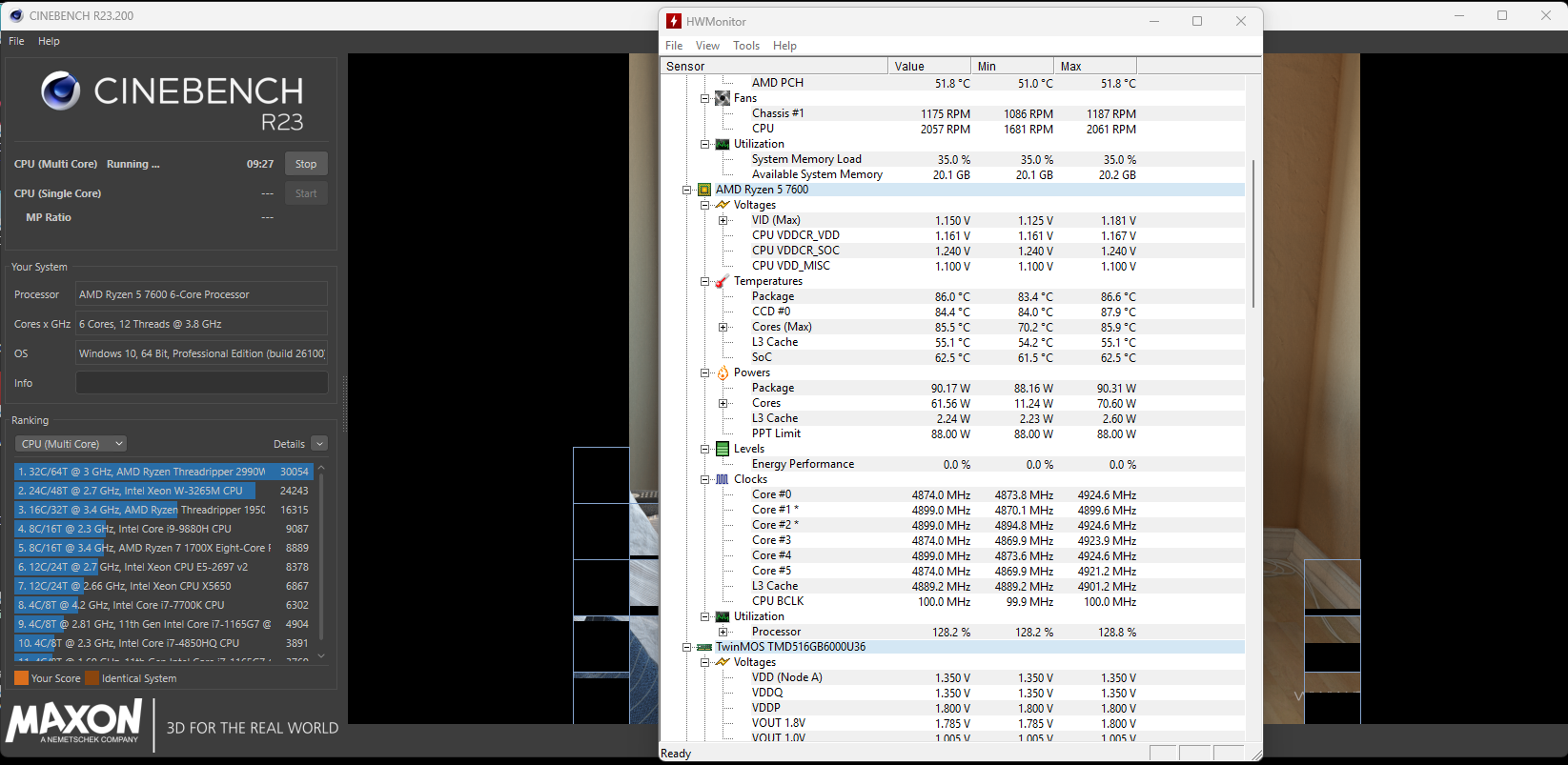Select the Intel Core i7-7700K ranking row
Screen dimensions: 1568x765
163,605
